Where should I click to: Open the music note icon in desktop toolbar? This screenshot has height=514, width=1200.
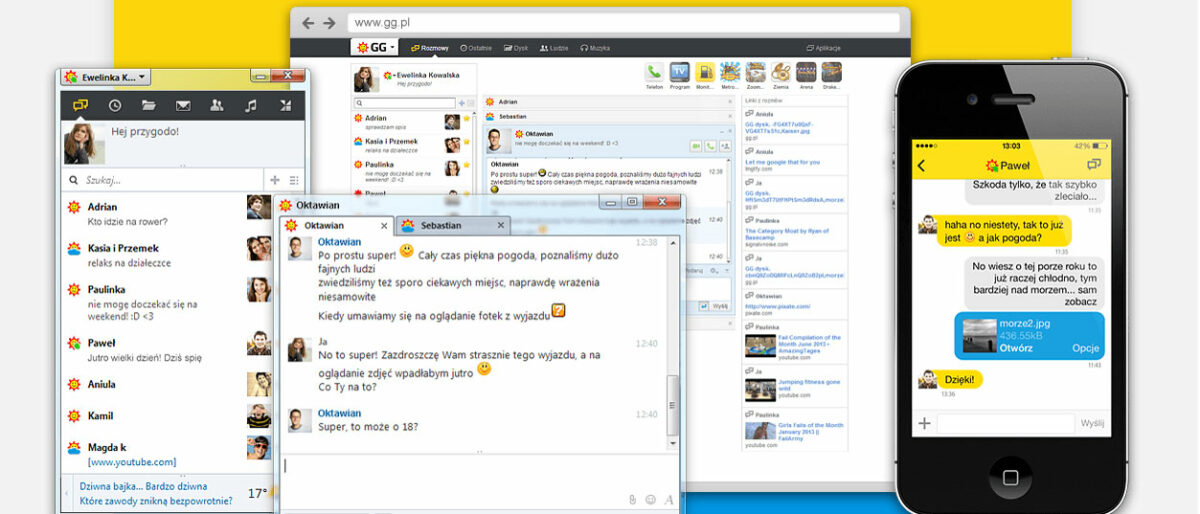[x=251, y=105]
